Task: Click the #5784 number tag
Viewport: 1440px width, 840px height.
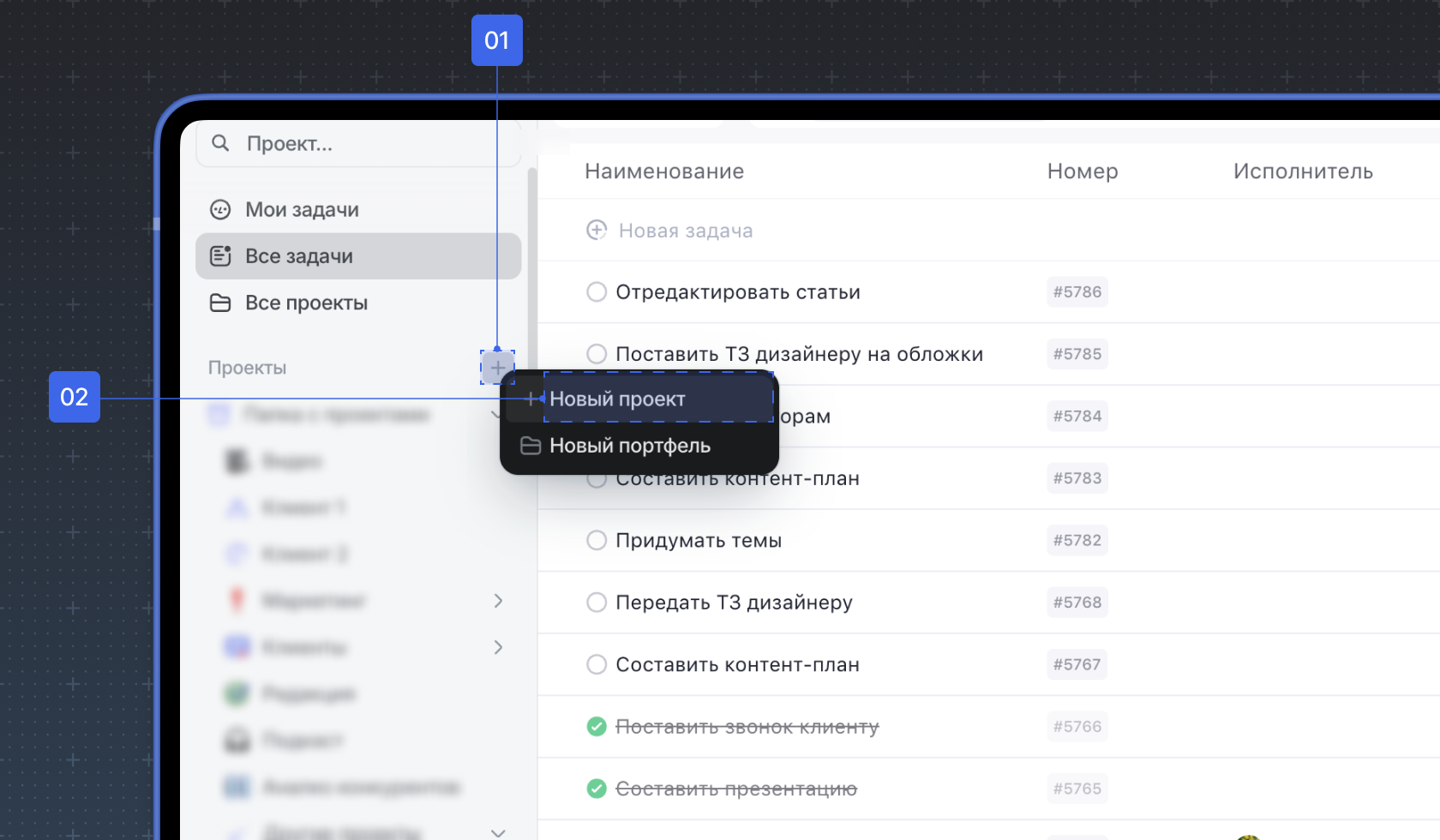Action: pyautogui.click(x=1077, y=416)
